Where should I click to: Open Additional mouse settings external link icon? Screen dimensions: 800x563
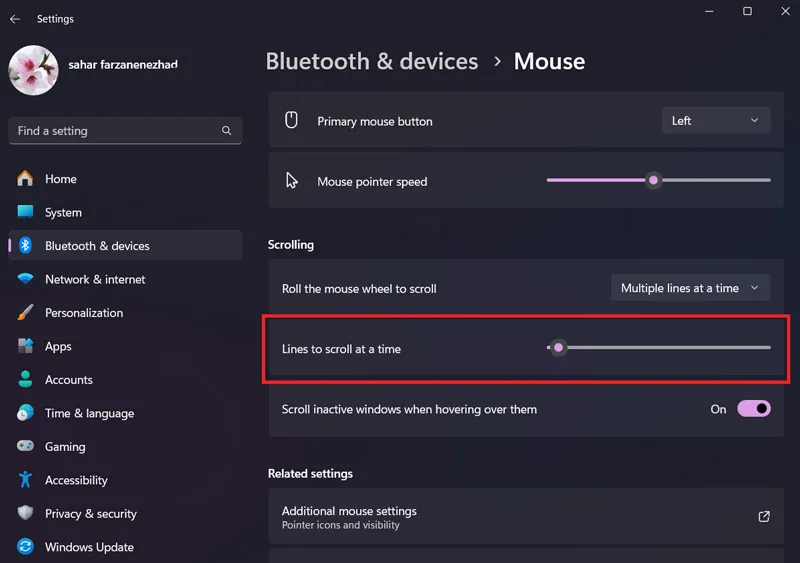pos(764,517)
